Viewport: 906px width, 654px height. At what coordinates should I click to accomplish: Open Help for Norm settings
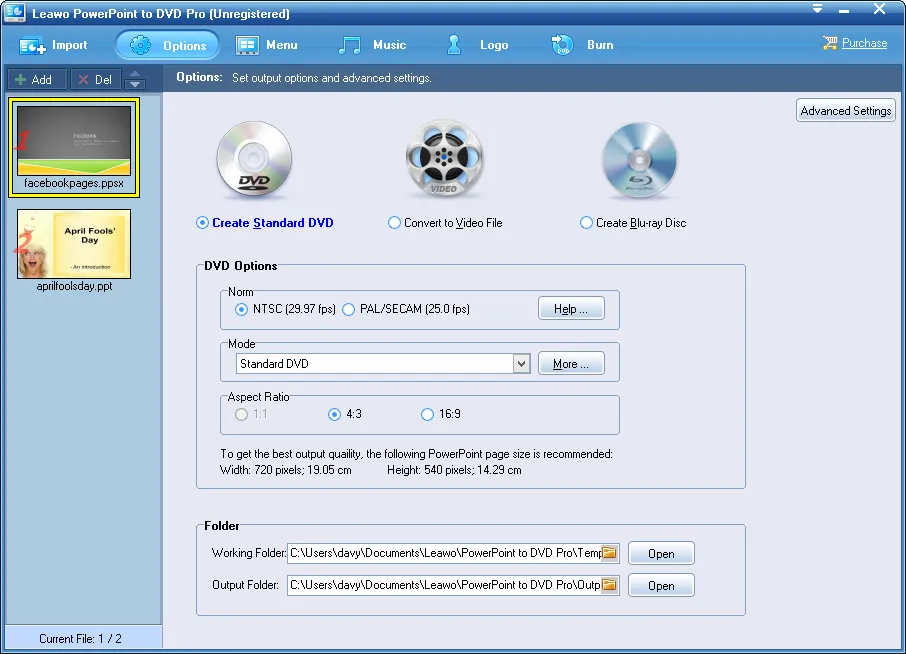(571, 309)
